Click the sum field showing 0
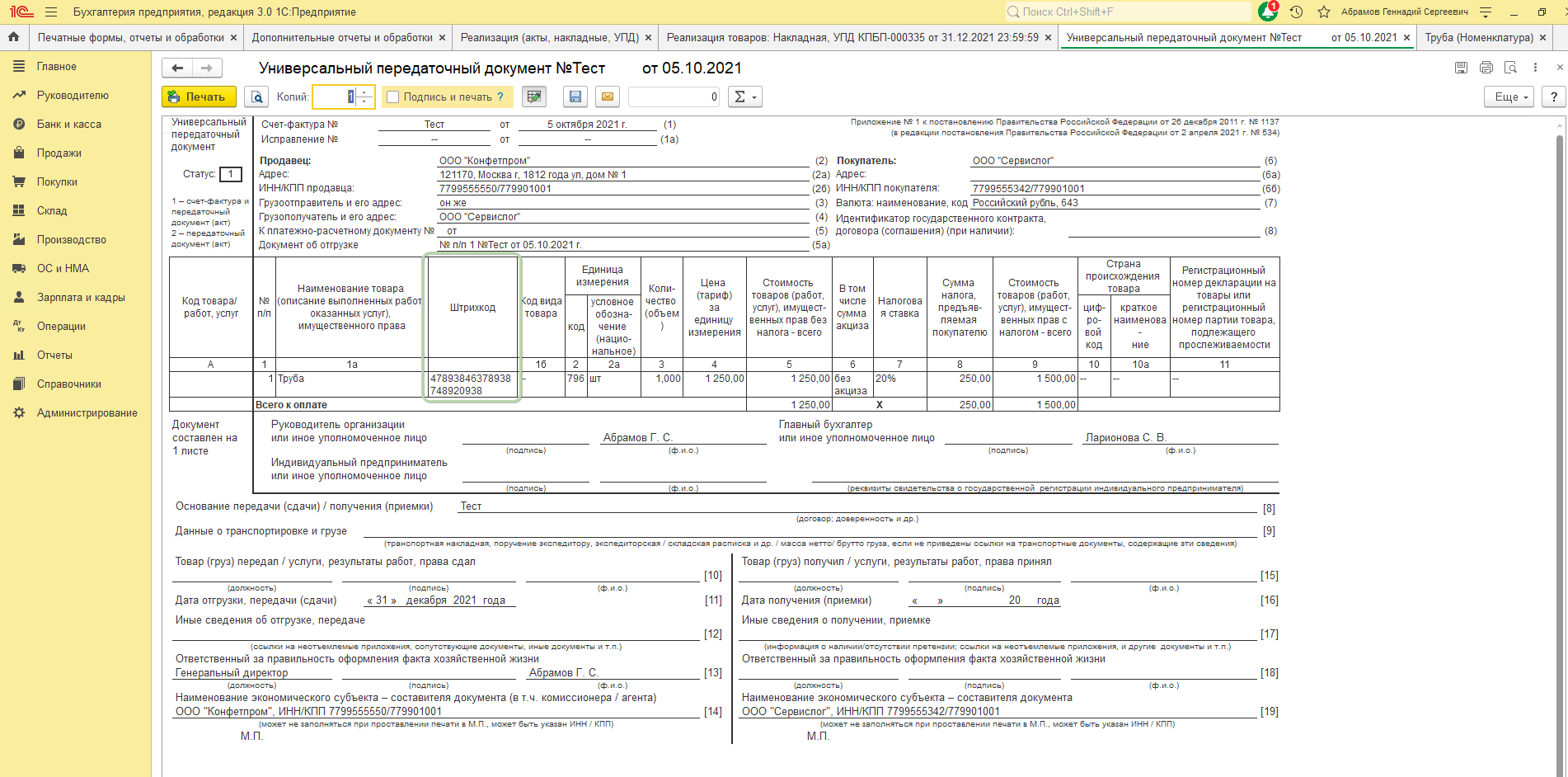This screenshot has height=777, width=1568. 674,97
